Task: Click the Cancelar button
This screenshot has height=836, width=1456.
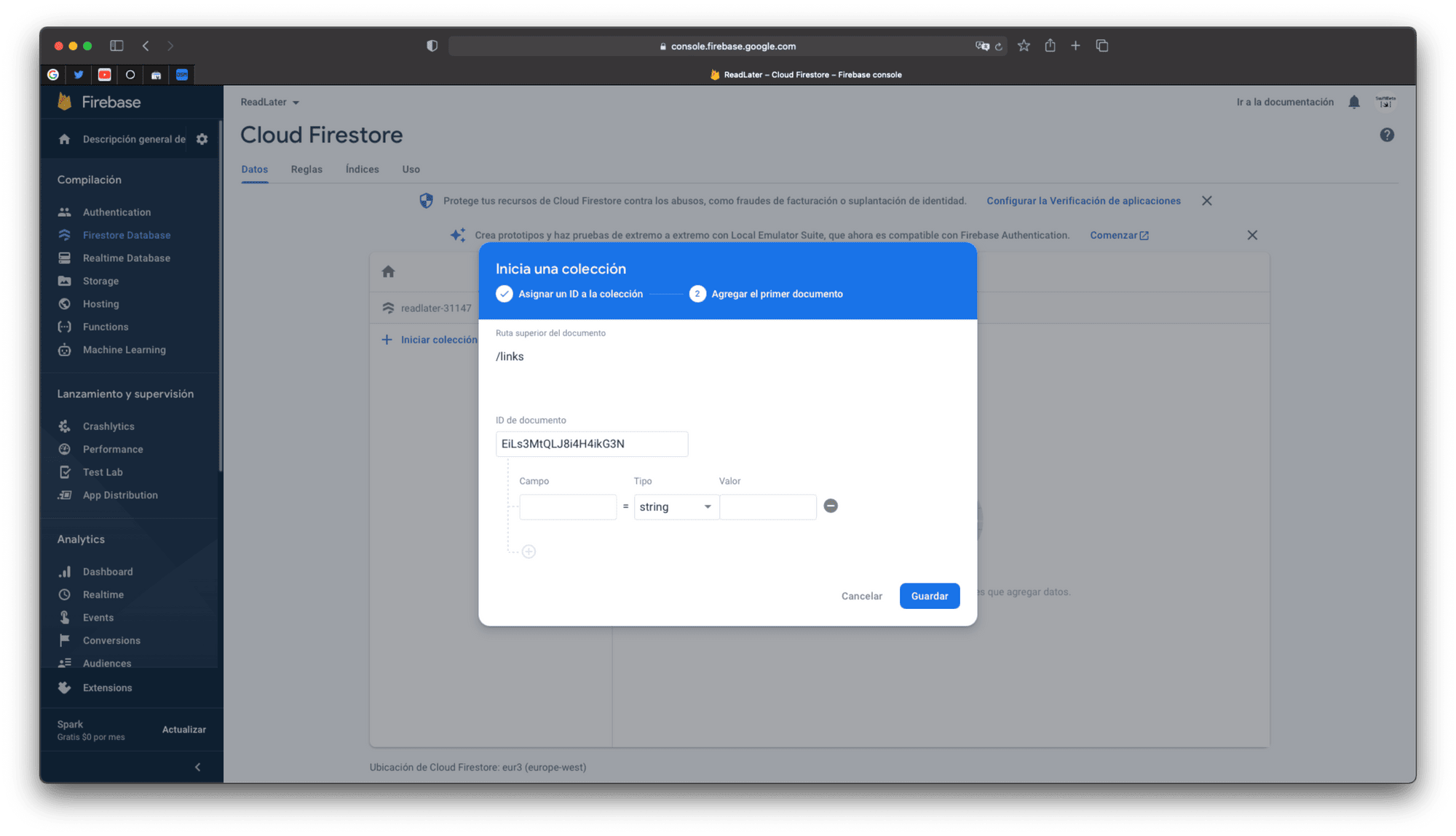Action: click(x=861, y=596)
